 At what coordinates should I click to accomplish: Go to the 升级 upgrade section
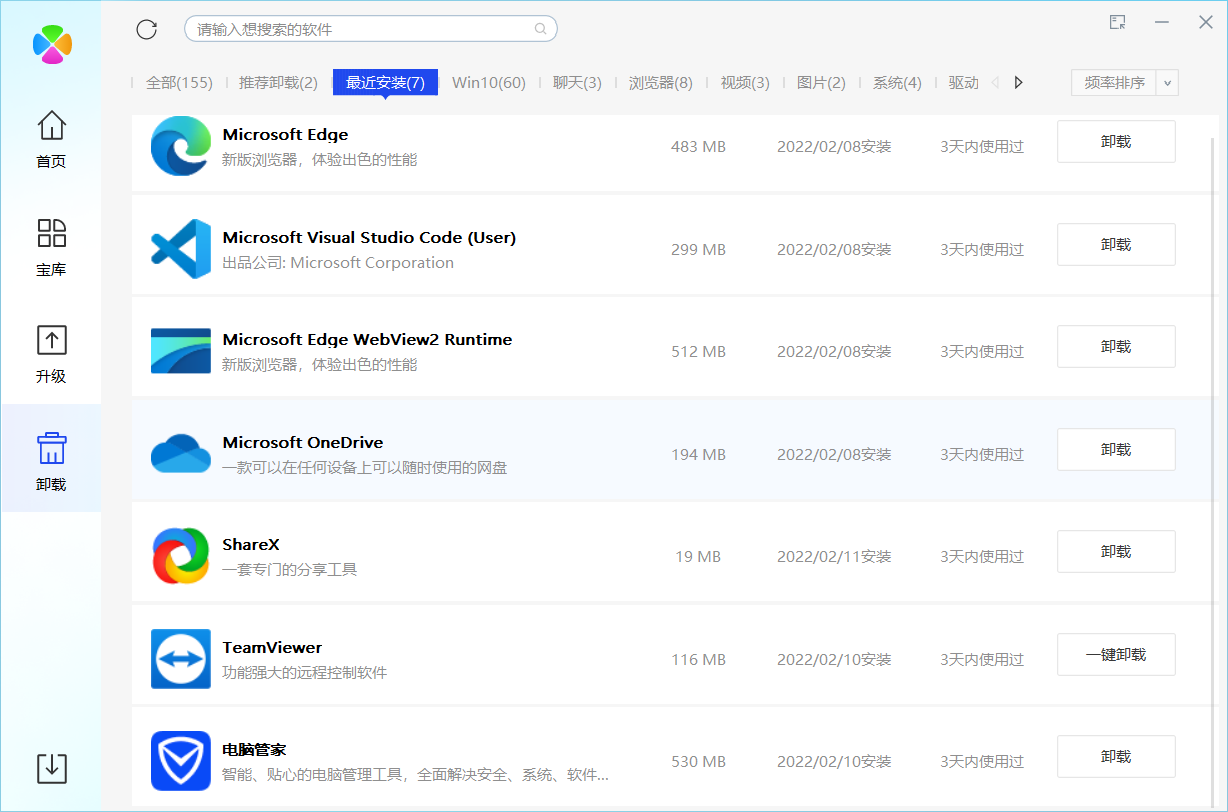coord(51,354)
